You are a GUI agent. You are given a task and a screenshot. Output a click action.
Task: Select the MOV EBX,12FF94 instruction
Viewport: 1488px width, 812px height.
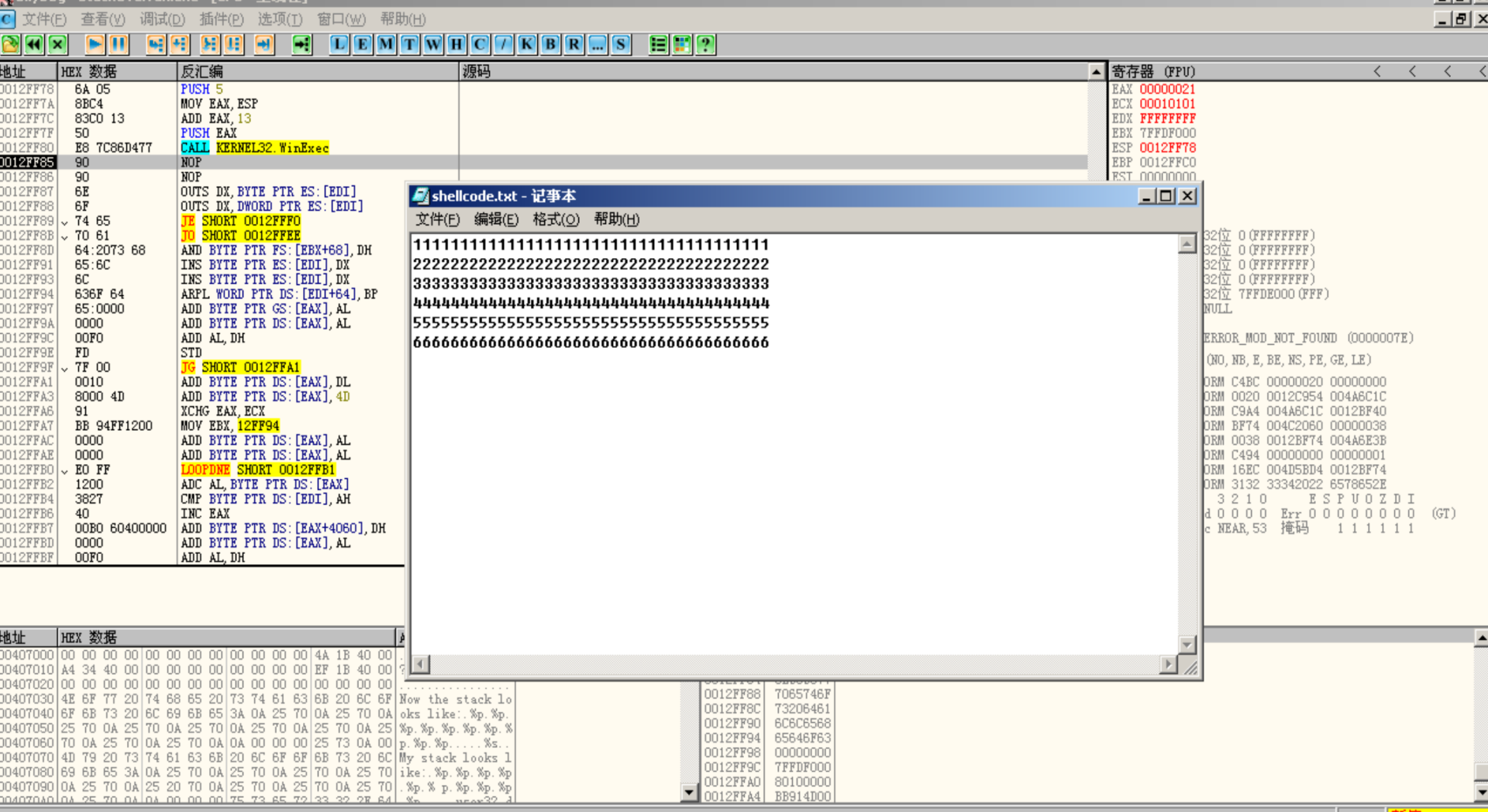(x=230, y=425)
